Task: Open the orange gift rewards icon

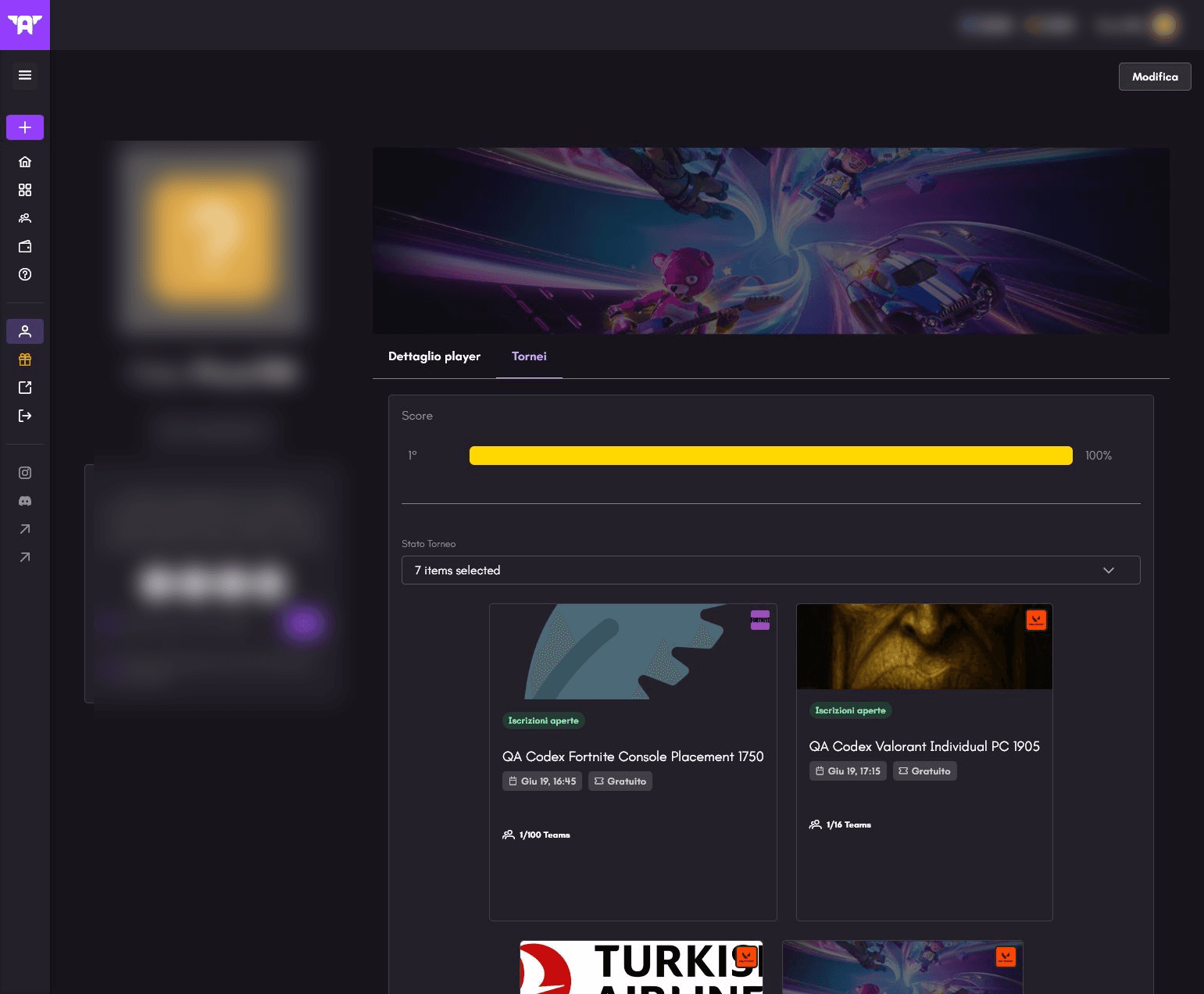Action: pos(25,359)
